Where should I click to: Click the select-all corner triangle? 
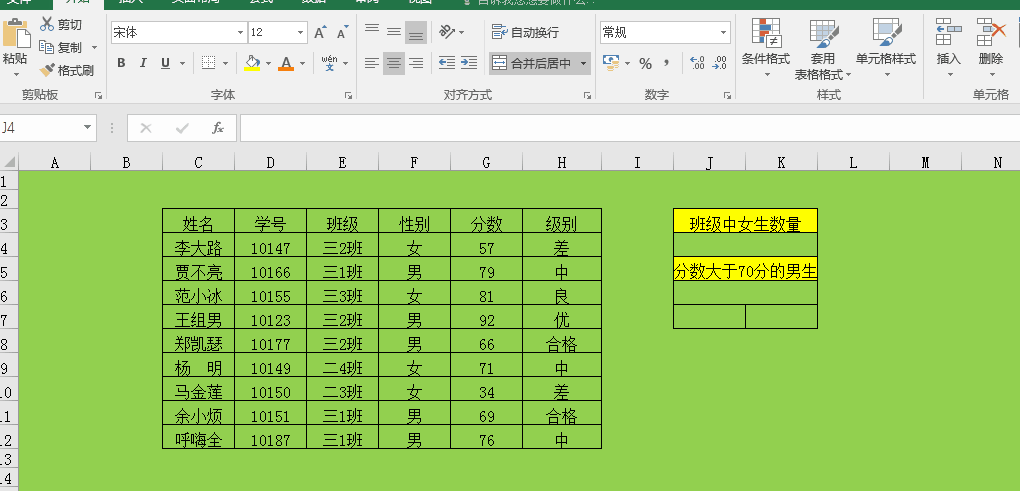[x=9, y=163]
